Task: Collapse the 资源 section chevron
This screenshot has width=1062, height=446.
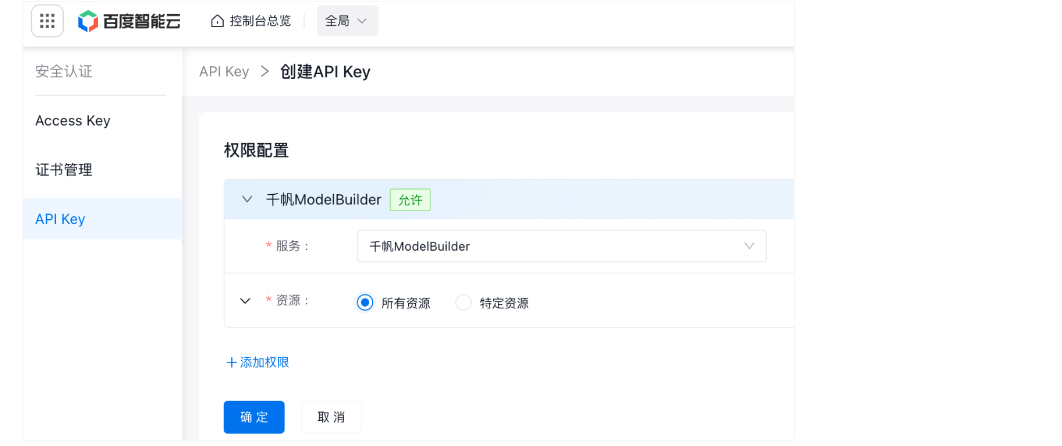Action: (x=246, y=301)
